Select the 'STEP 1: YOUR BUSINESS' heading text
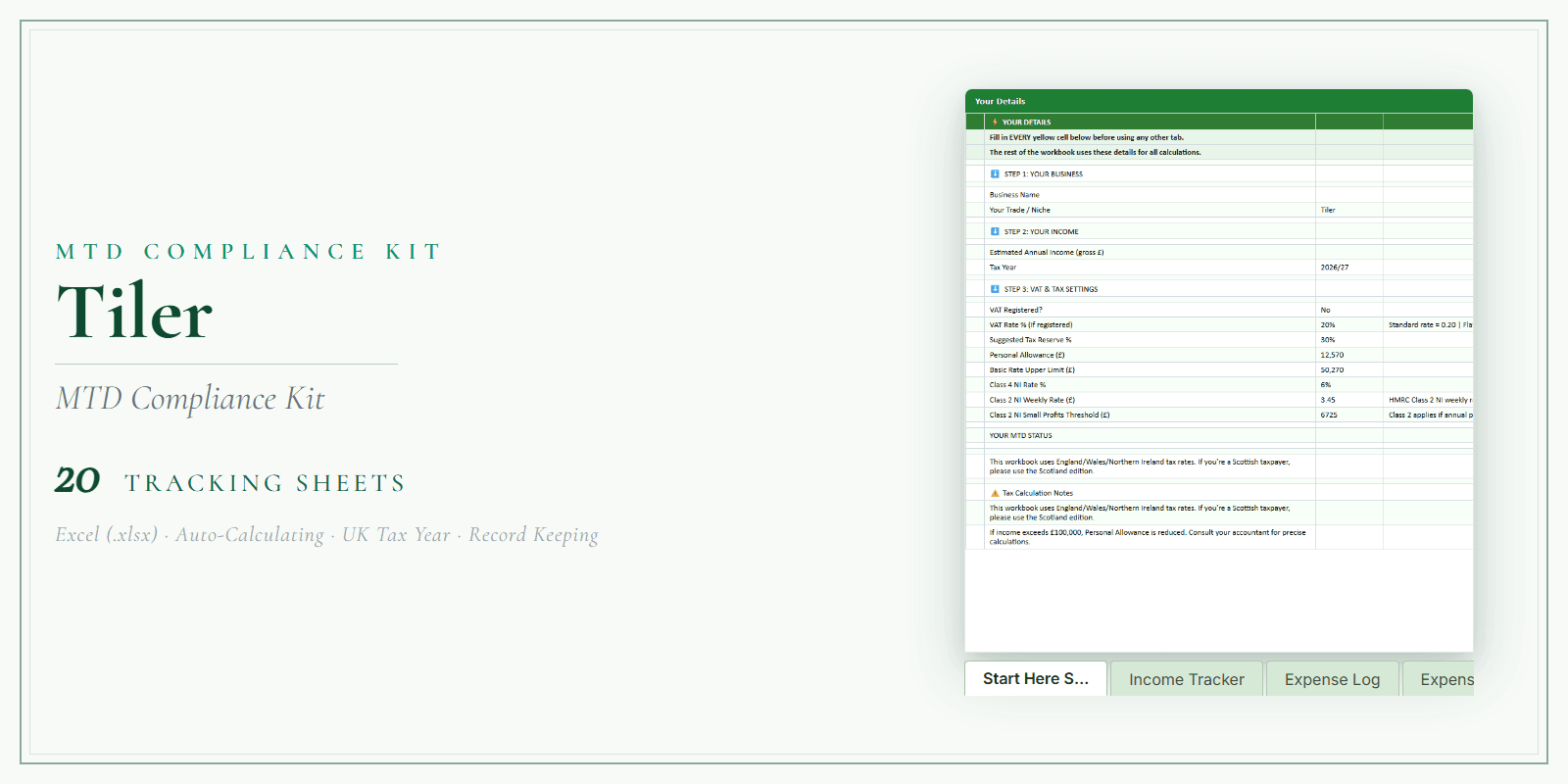Screen dimensions: 1568x784 click(x=1043, y=173)
